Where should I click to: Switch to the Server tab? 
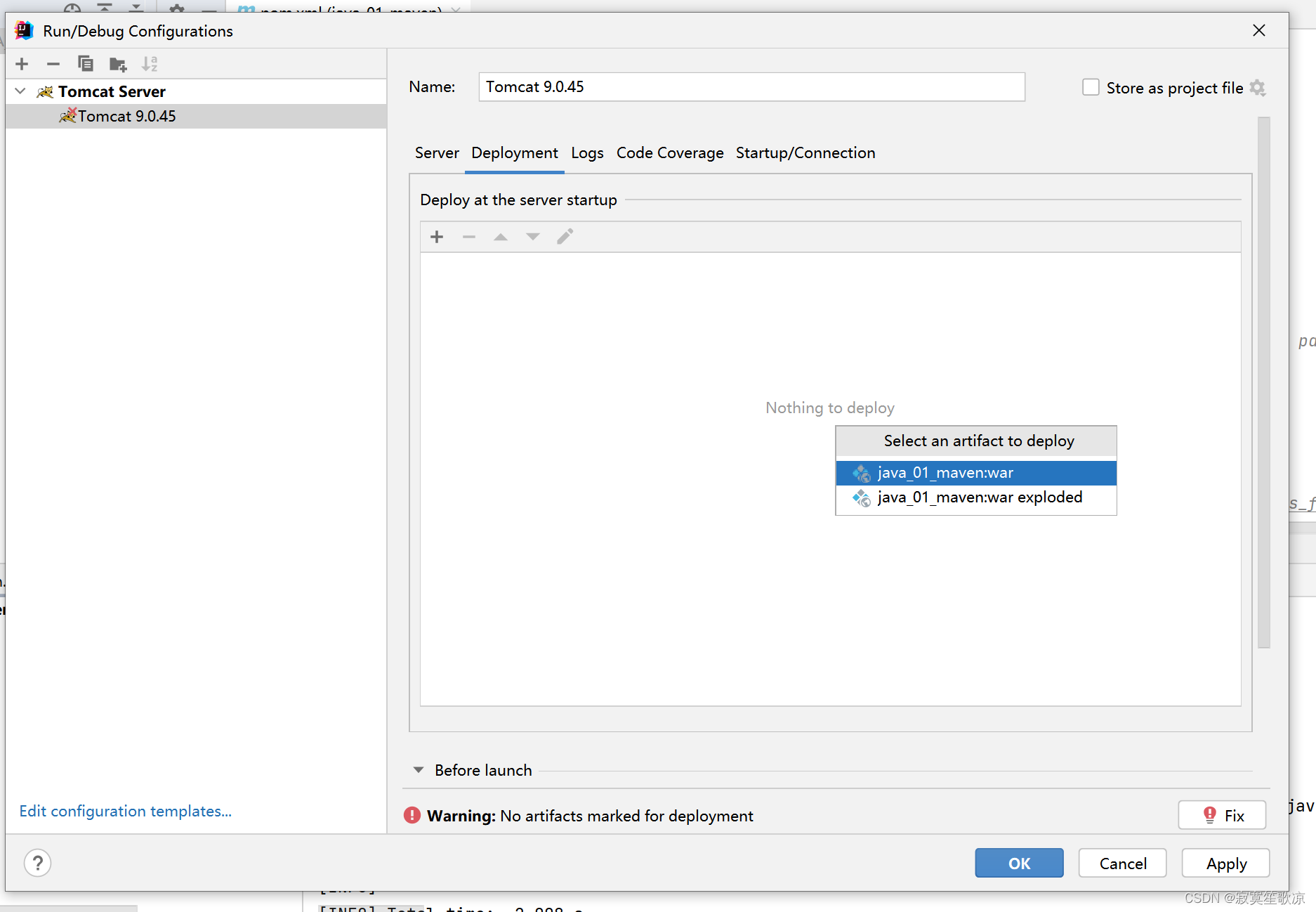pos(437,152)
